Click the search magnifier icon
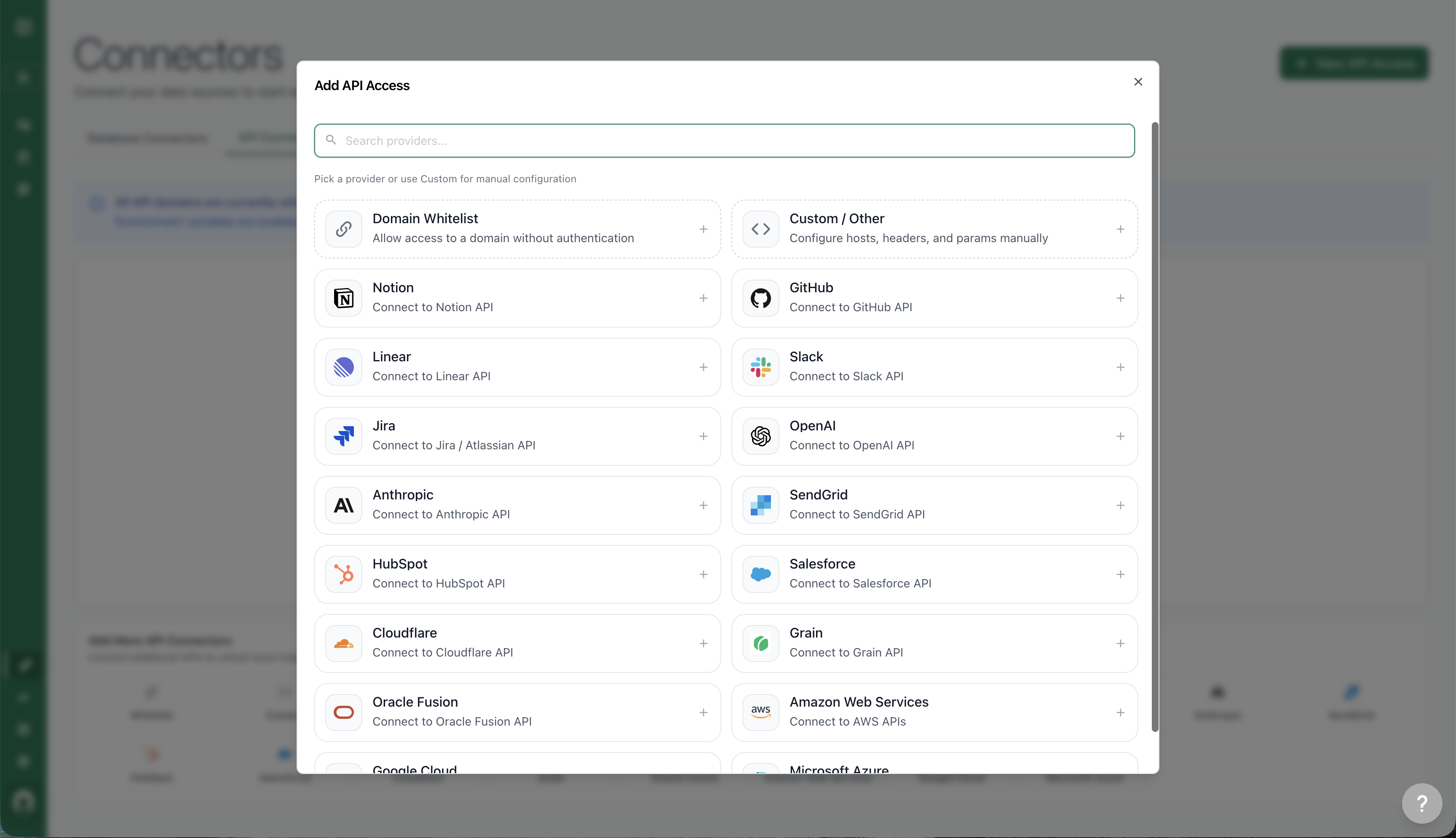1456x838 pixels. [331, 140]
